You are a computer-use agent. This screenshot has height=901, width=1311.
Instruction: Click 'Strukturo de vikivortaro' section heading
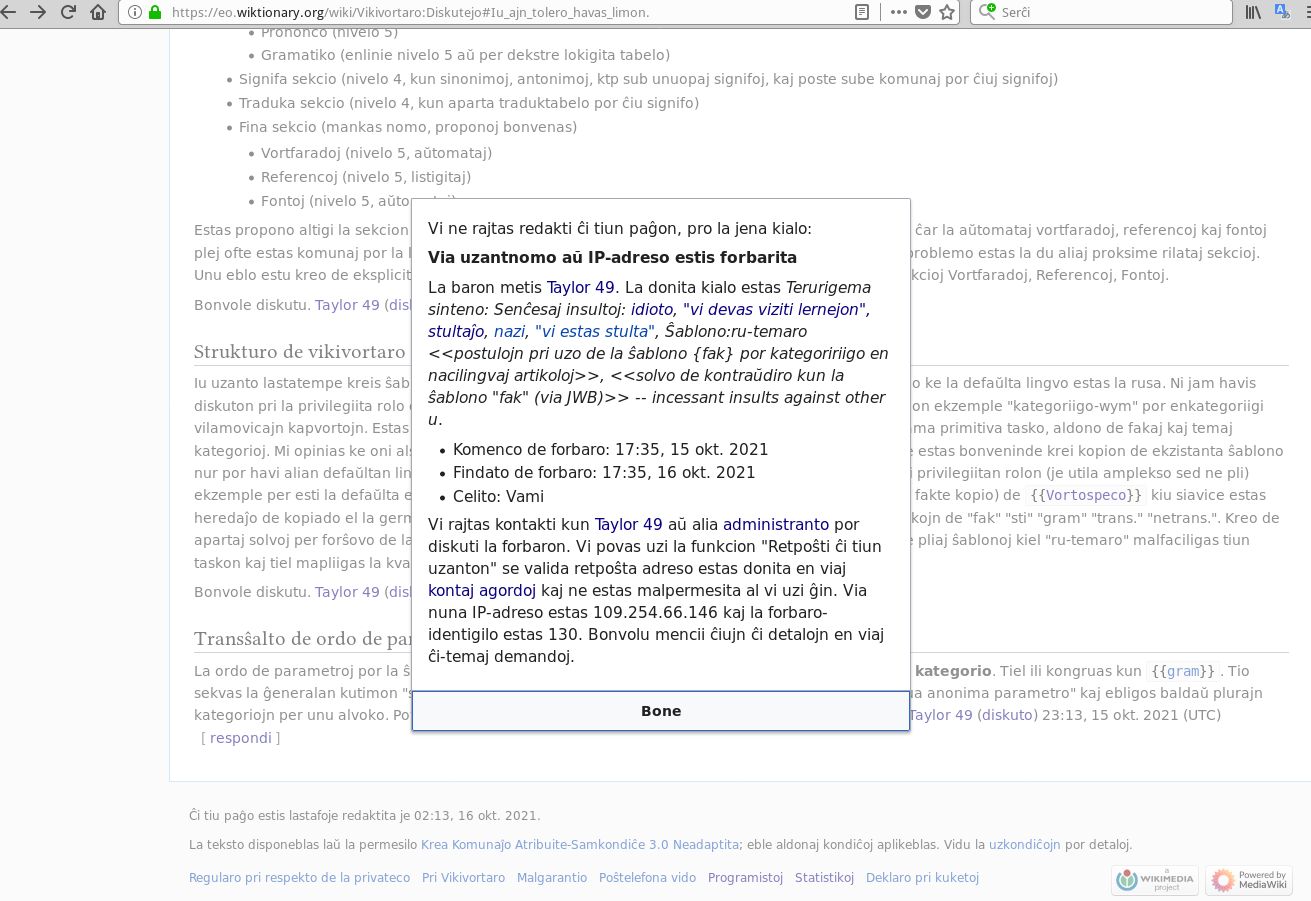coord(300,352)
